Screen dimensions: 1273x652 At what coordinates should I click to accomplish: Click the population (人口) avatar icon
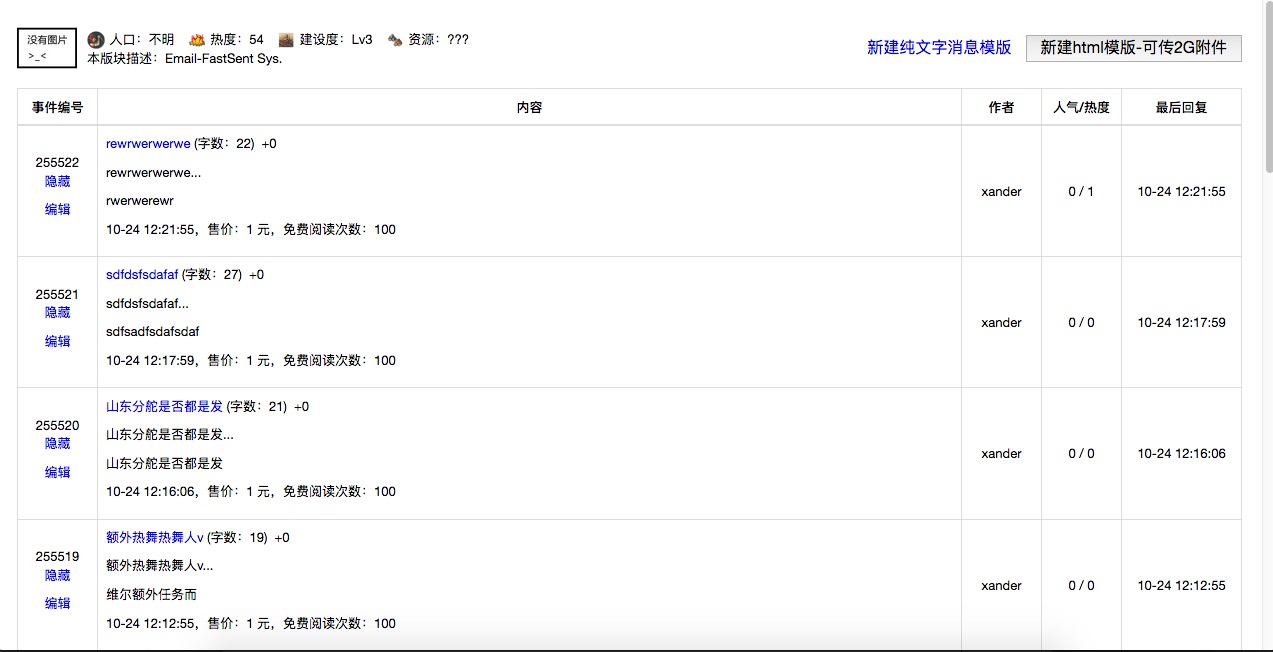96,40
